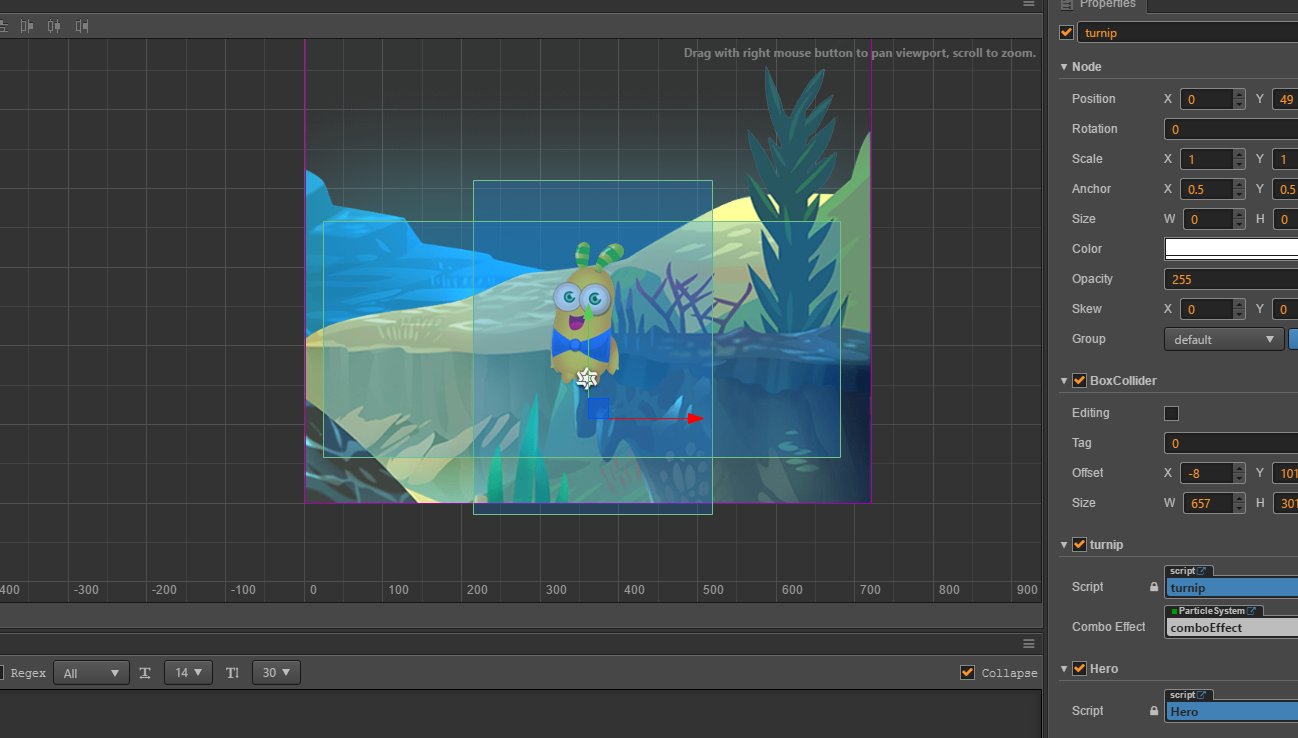Click the Scale X input field
This screenshot has width=1298, height=738.
[1206, 159]
